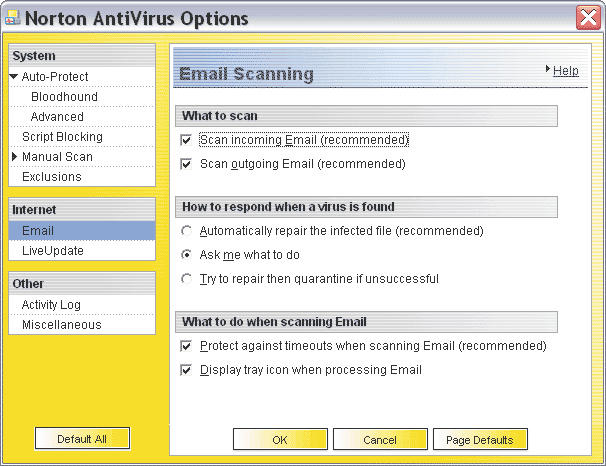This screenshot has width=606, height=466.
Task: Toggle Display tray icon when processing Email
Action: click(x=186, y=370)
